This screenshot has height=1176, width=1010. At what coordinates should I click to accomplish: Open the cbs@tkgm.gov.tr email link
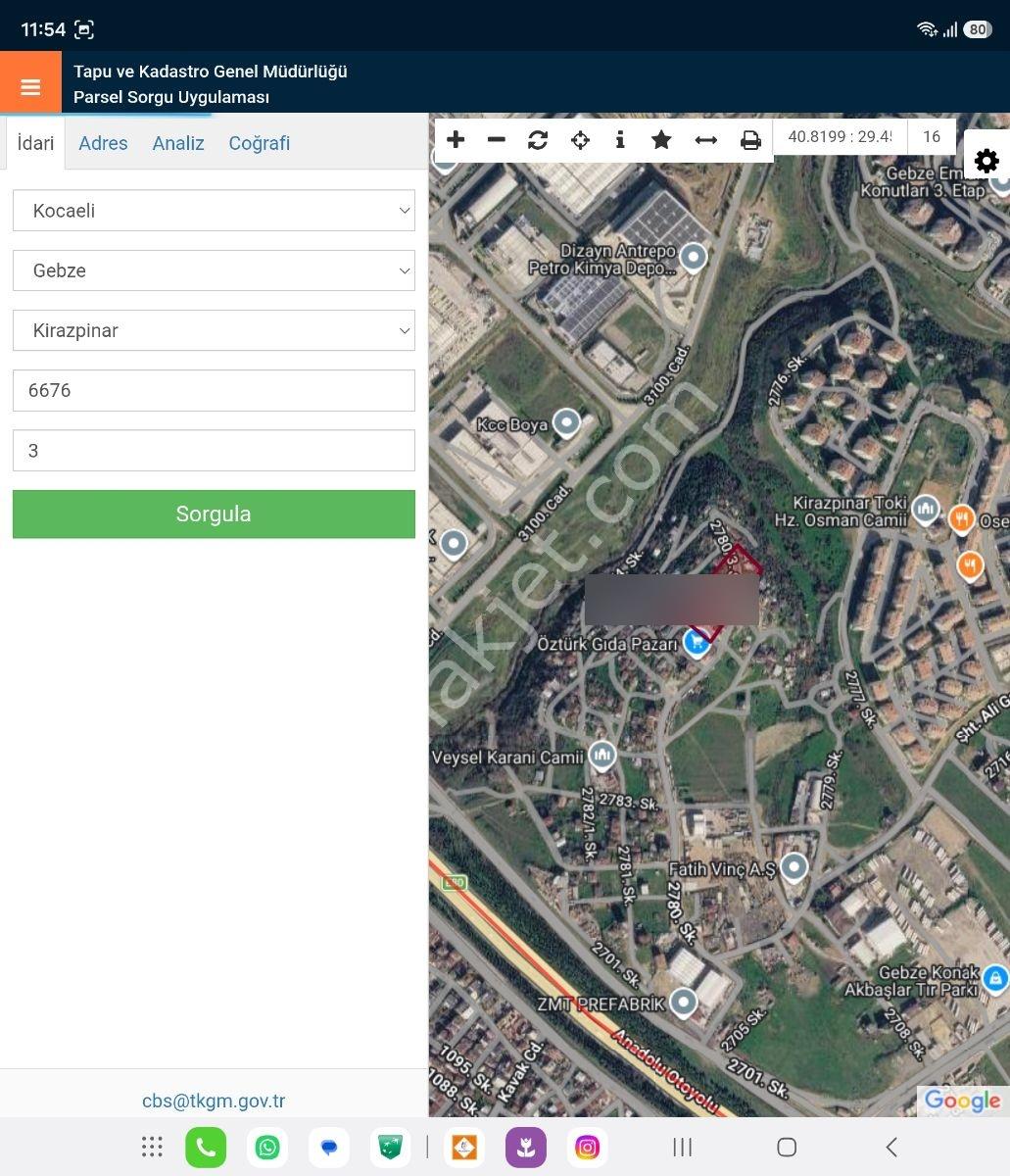click(x=214, y=1101)
